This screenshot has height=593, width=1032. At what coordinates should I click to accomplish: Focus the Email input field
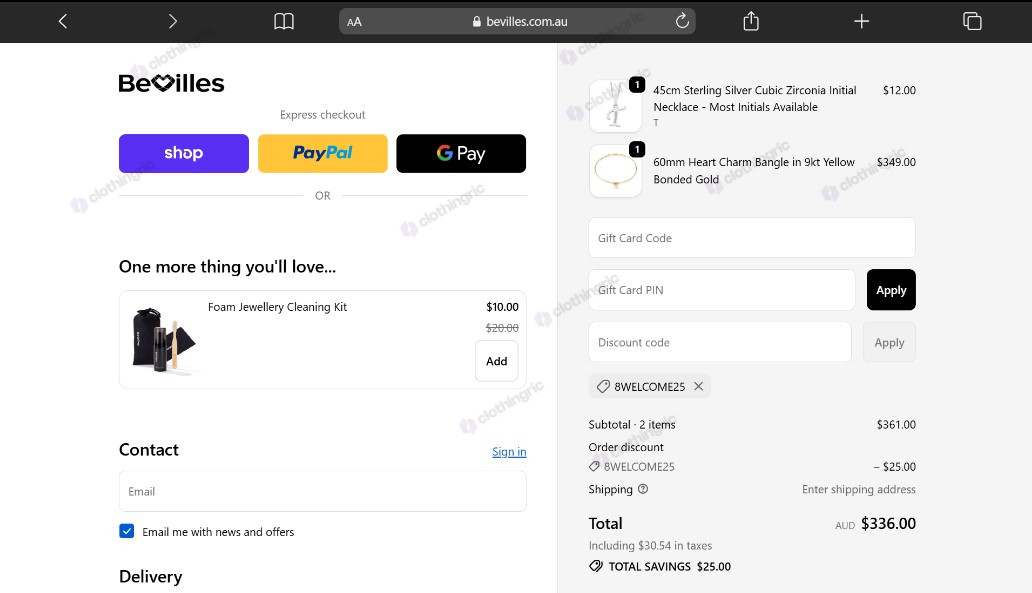[322, 491]
